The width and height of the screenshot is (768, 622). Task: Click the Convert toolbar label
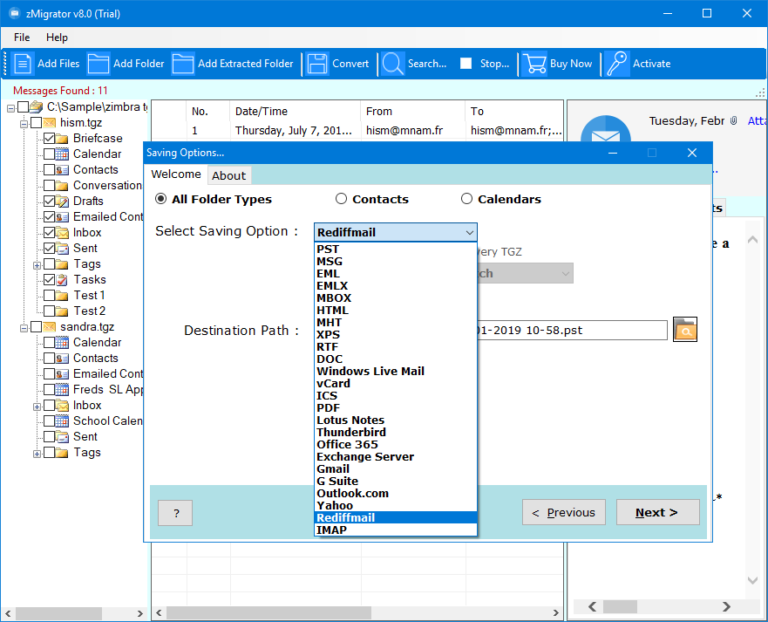pyautogui.click(x=350, y=64)
